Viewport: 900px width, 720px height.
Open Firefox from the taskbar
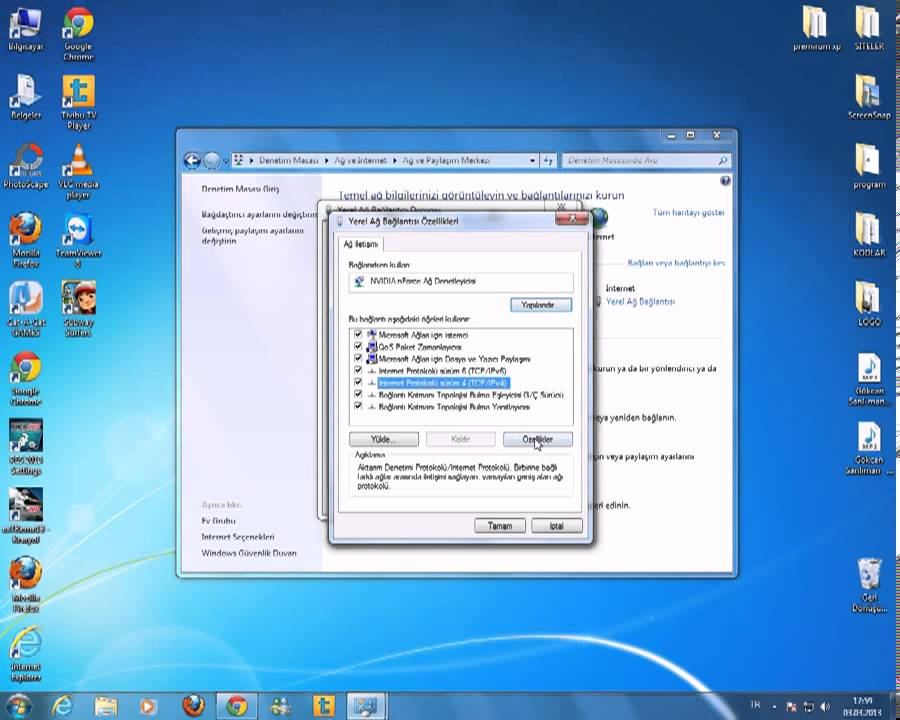point(193,706)
